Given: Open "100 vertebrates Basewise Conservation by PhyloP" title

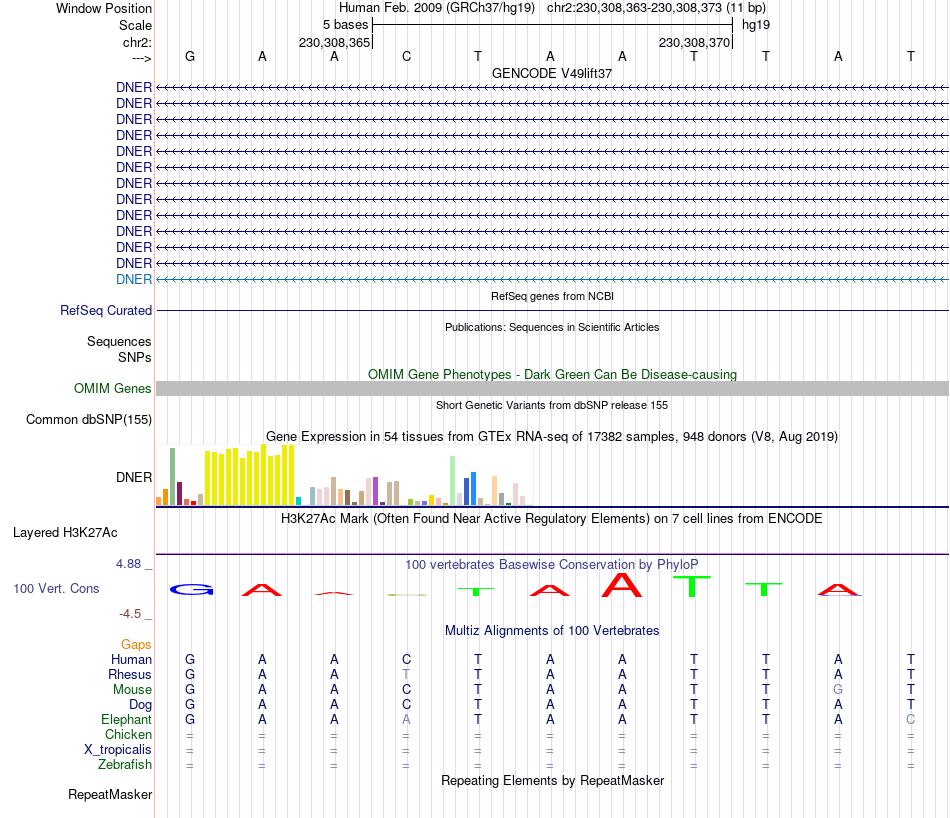Looking at the screenshot, I should (x=552, y=565).
